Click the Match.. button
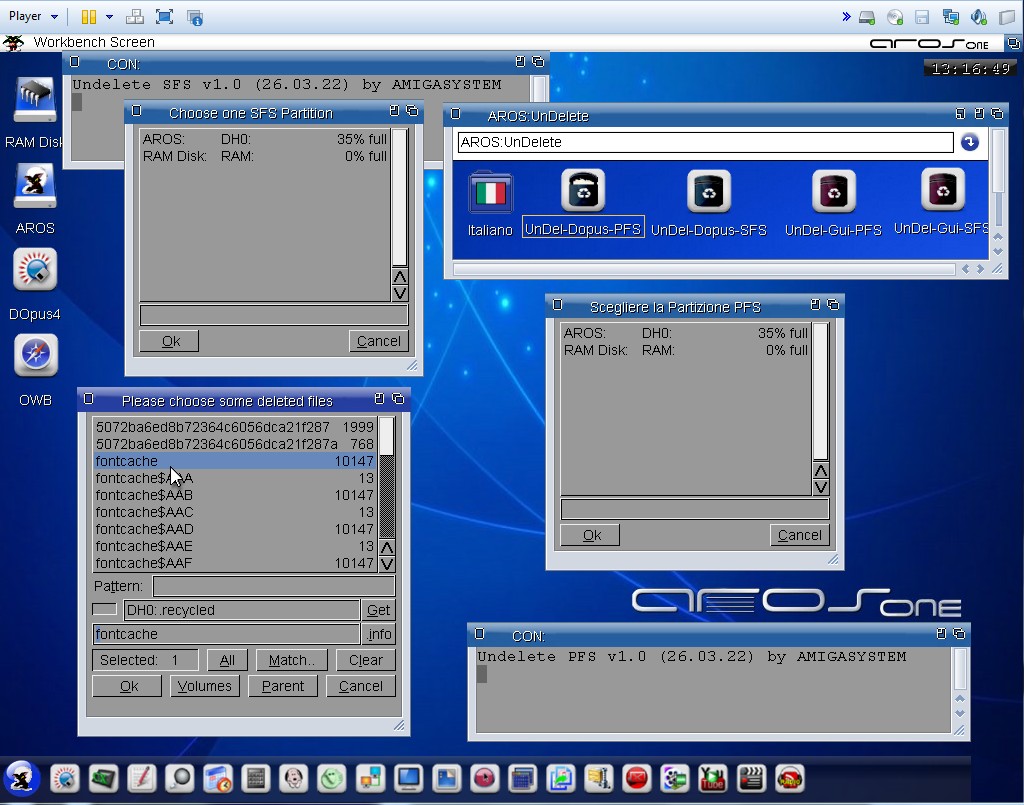Screen dimensions: 1024x805 point(291,660)
